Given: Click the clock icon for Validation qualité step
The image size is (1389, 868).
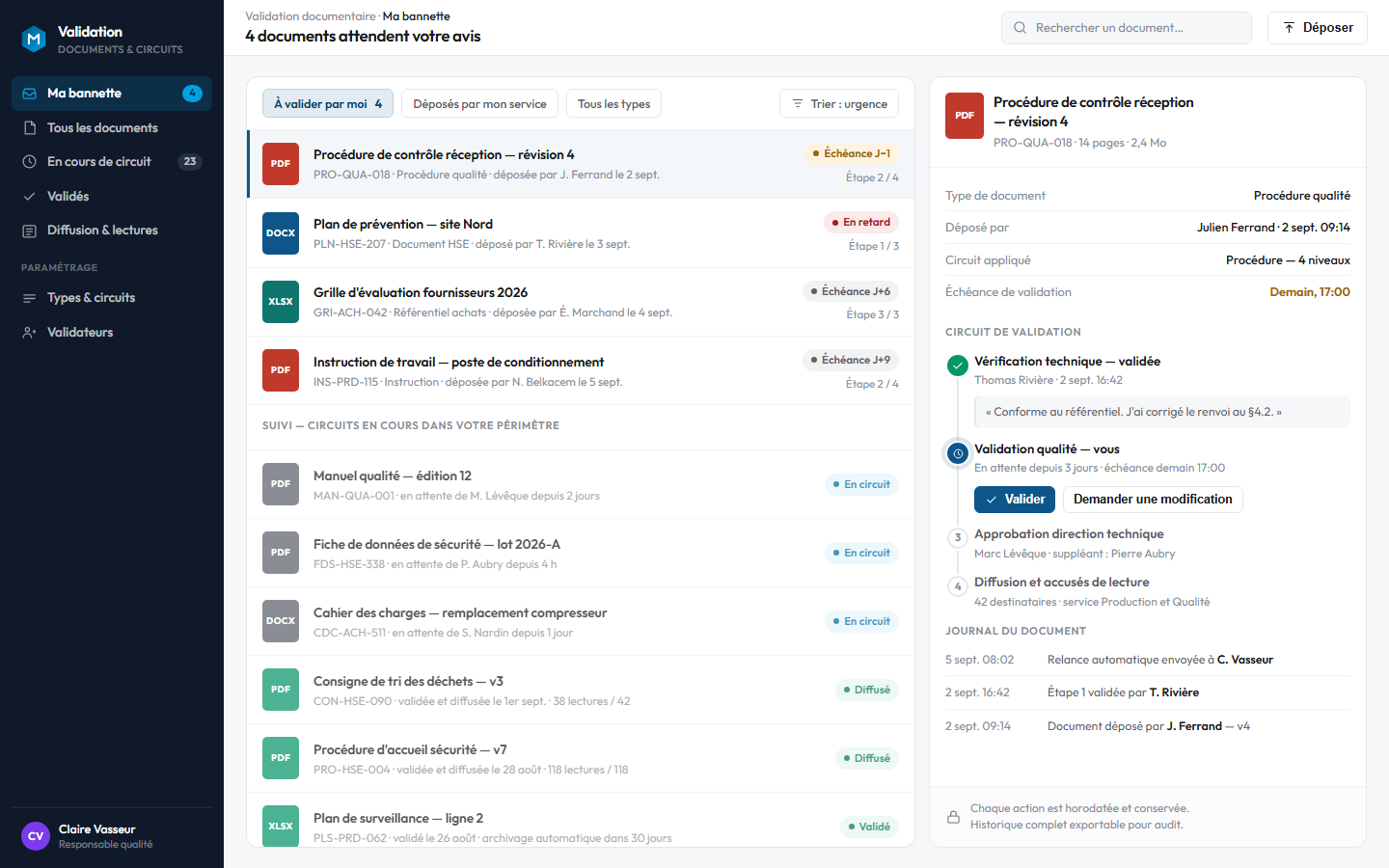Looking at the screenshot, I should pos(958,453).
